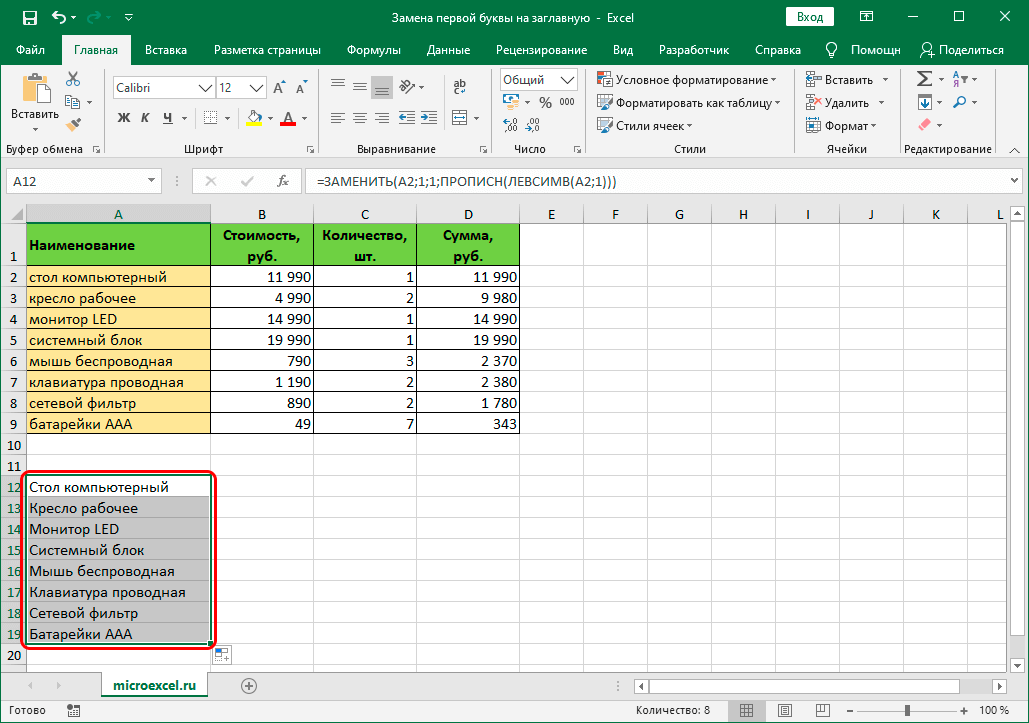Click the Insert Function fx icon
The image size is (1029, 723).
283,181
